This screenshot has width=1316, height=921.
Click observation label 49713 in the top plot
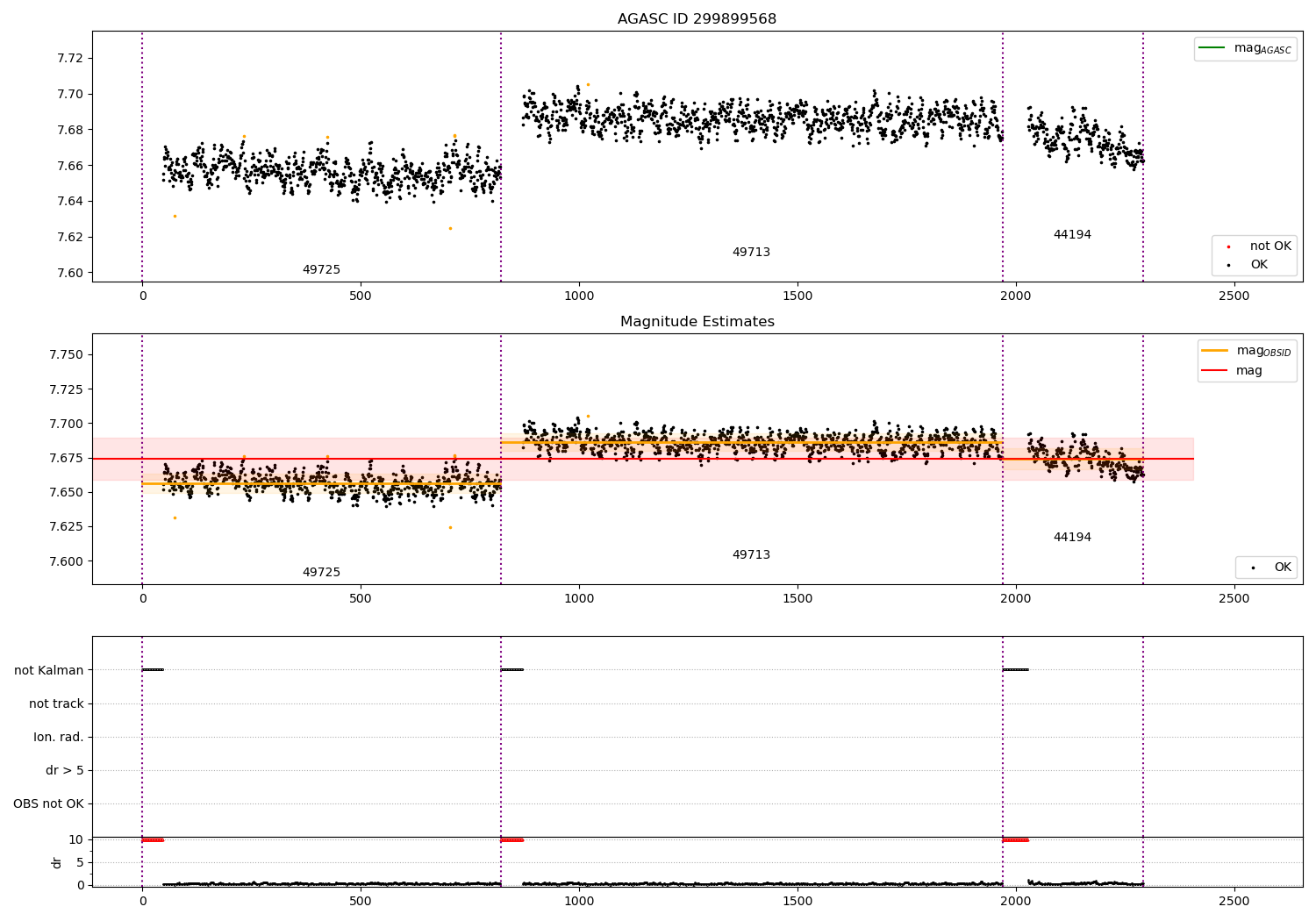(x=751, y=252)
